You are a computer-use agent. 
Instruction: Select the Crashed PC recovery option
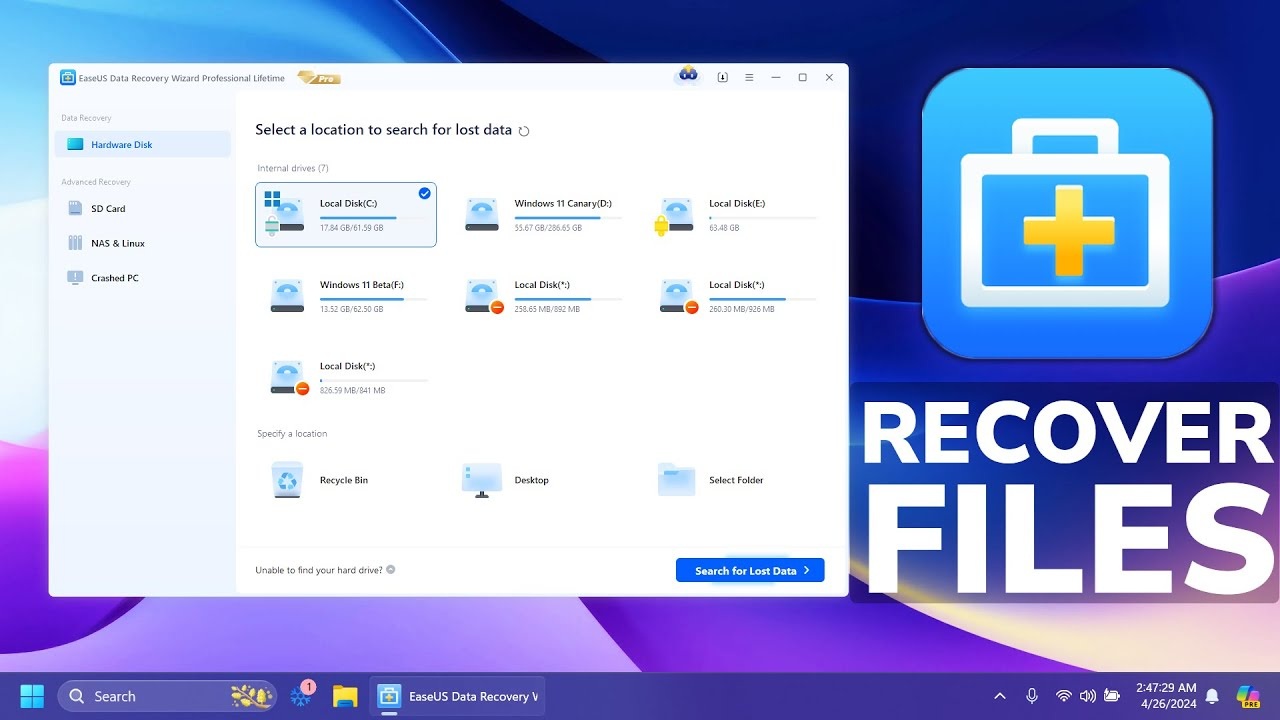click(116, 277)
